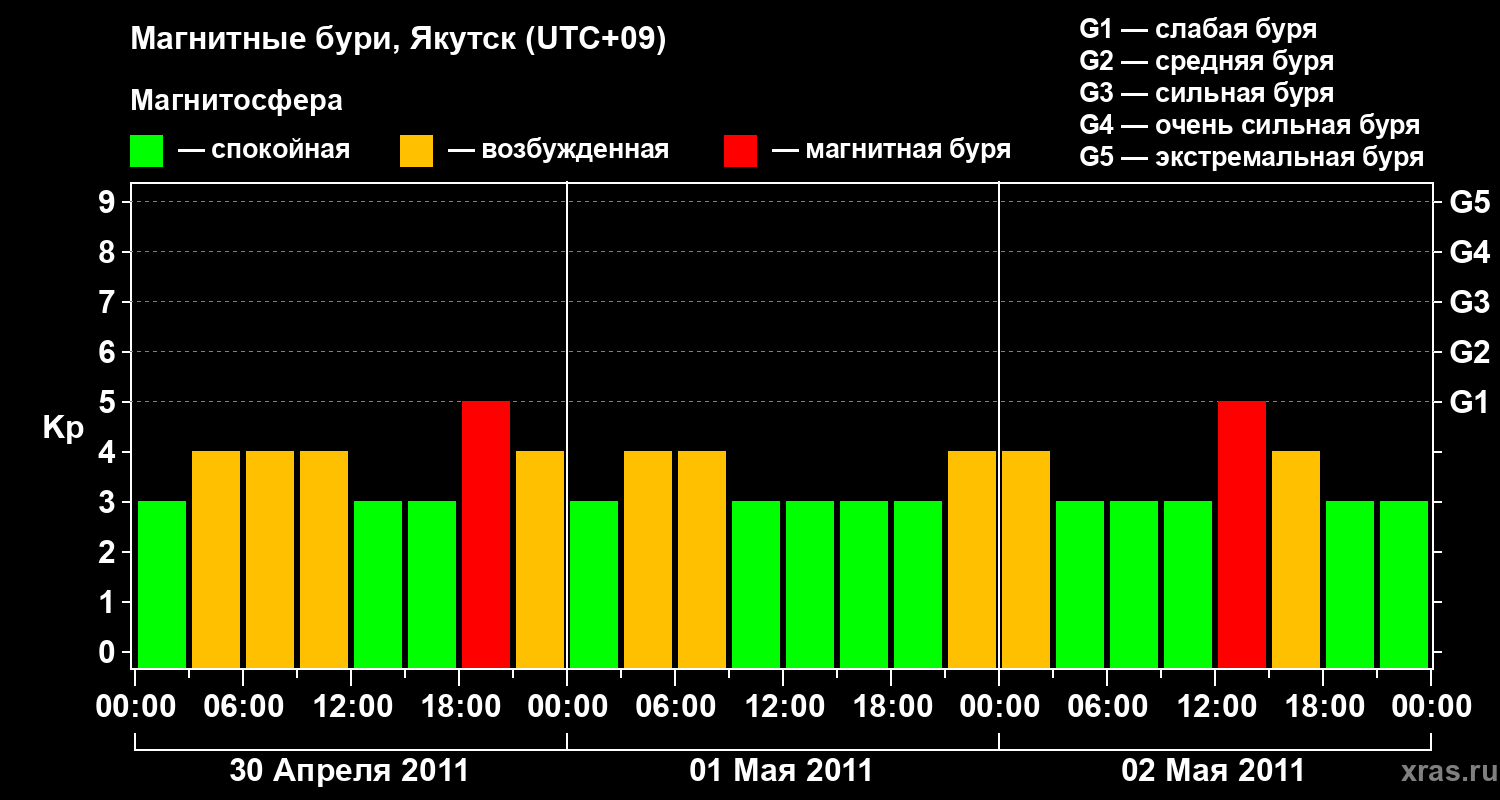
Task: Click the chart title 'Магнитные бури, Якутск (UTC+09)'
Action: tap(398, 41)
